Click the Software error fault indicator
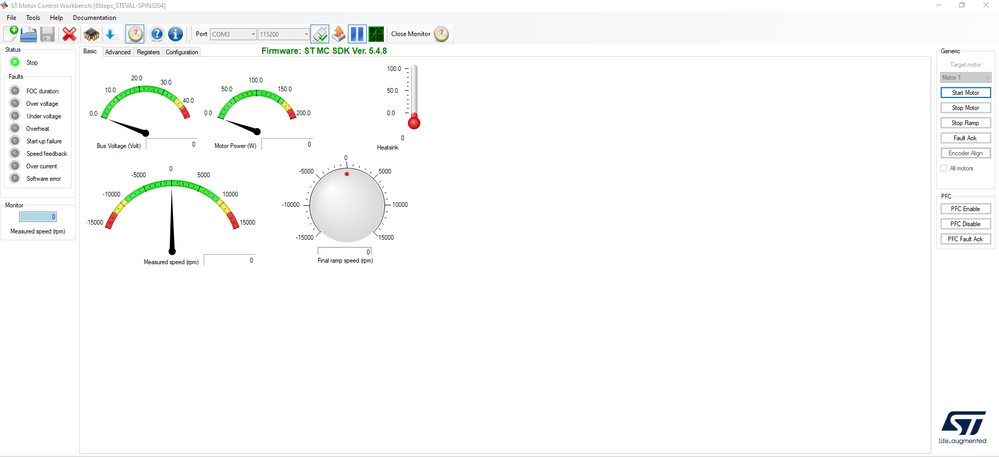Screen dimensions: 999x457 (15, 178)
